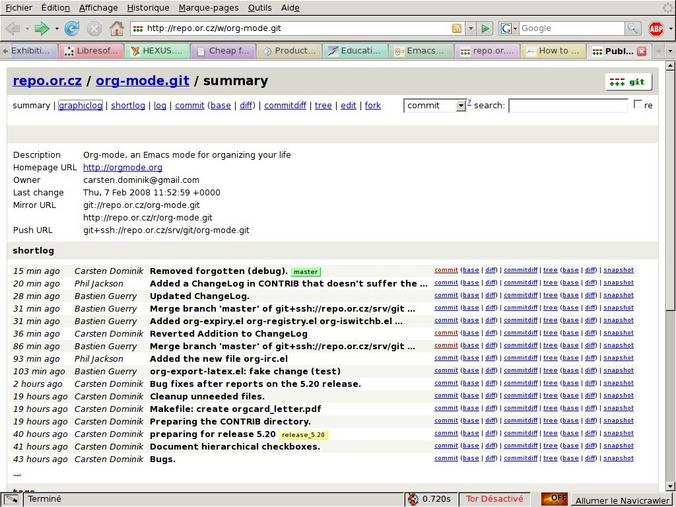Click 'Allumer le Navicrawler' in status bar
Screen dimensions: 676x507
pyautogui.click(x=623, y=501)
